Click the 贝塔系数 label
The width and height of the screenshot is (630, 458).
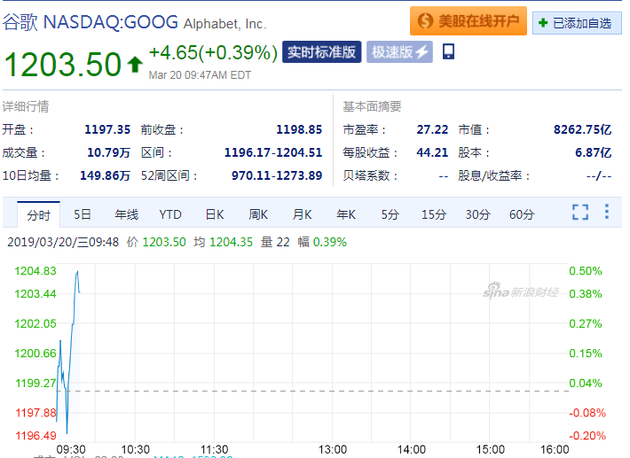[x=370, y=176]
